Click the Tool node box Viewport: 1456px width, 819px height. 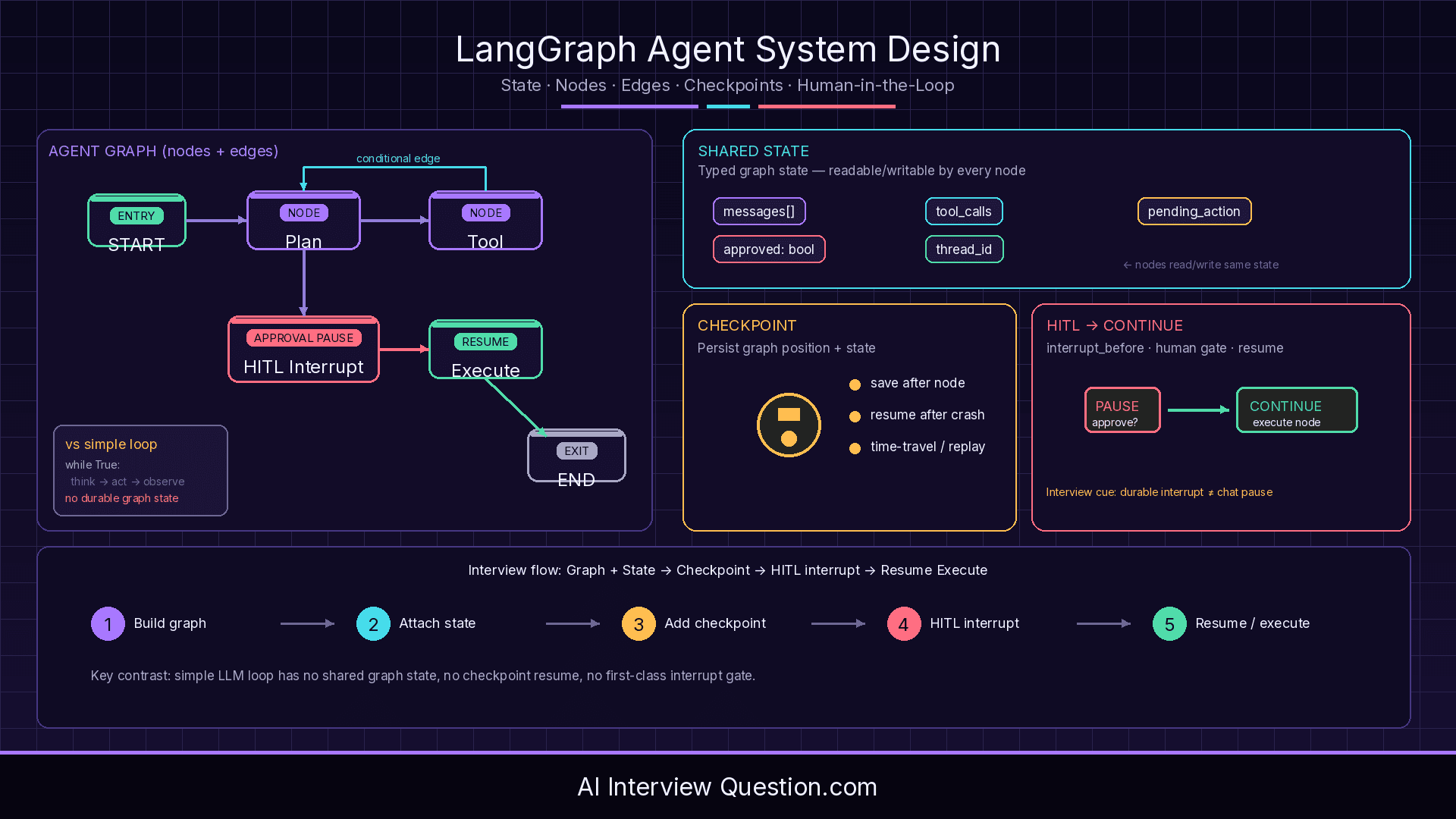[x=485, y=221]
